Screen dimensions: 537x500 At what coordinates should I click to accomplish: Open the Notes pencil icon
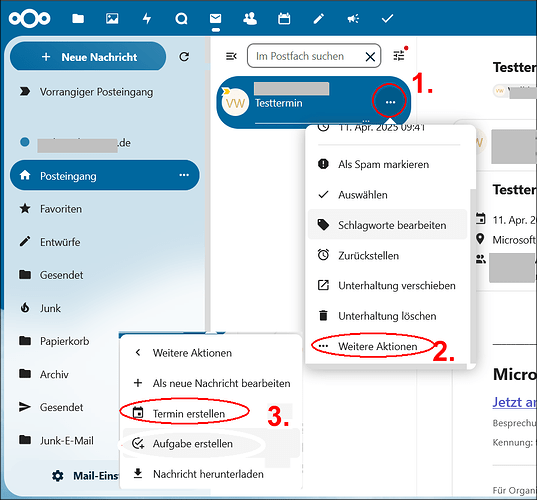click(x=319, y=18)
